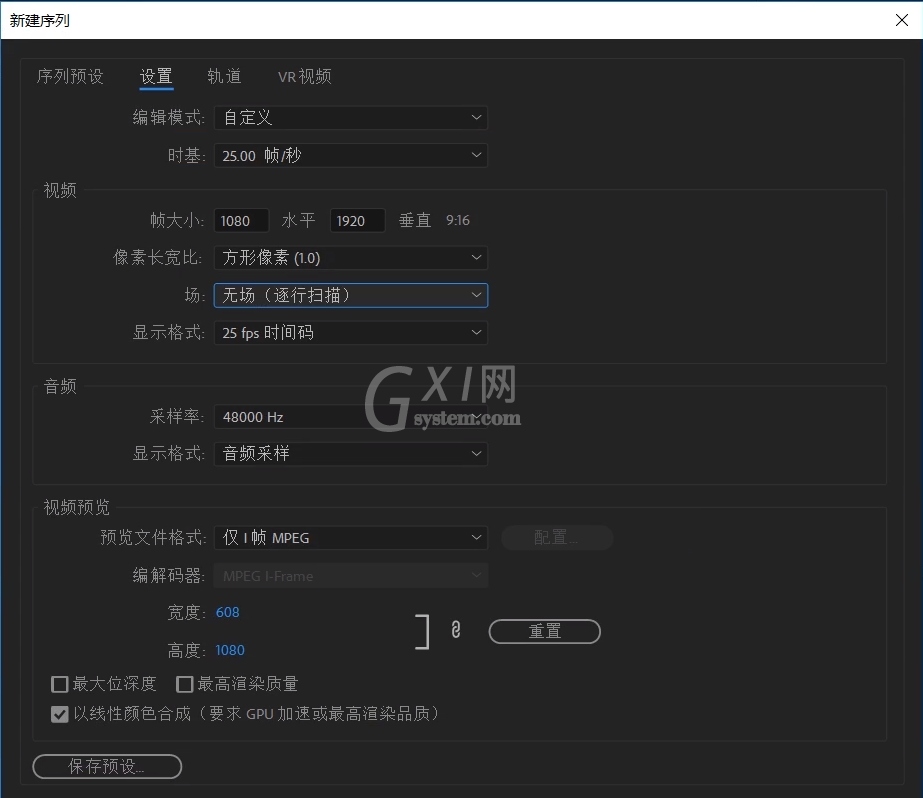Open the 采样率 48000 Hz dropdown
This screenshot has width=923, height=798.
[x=351, y=417]
